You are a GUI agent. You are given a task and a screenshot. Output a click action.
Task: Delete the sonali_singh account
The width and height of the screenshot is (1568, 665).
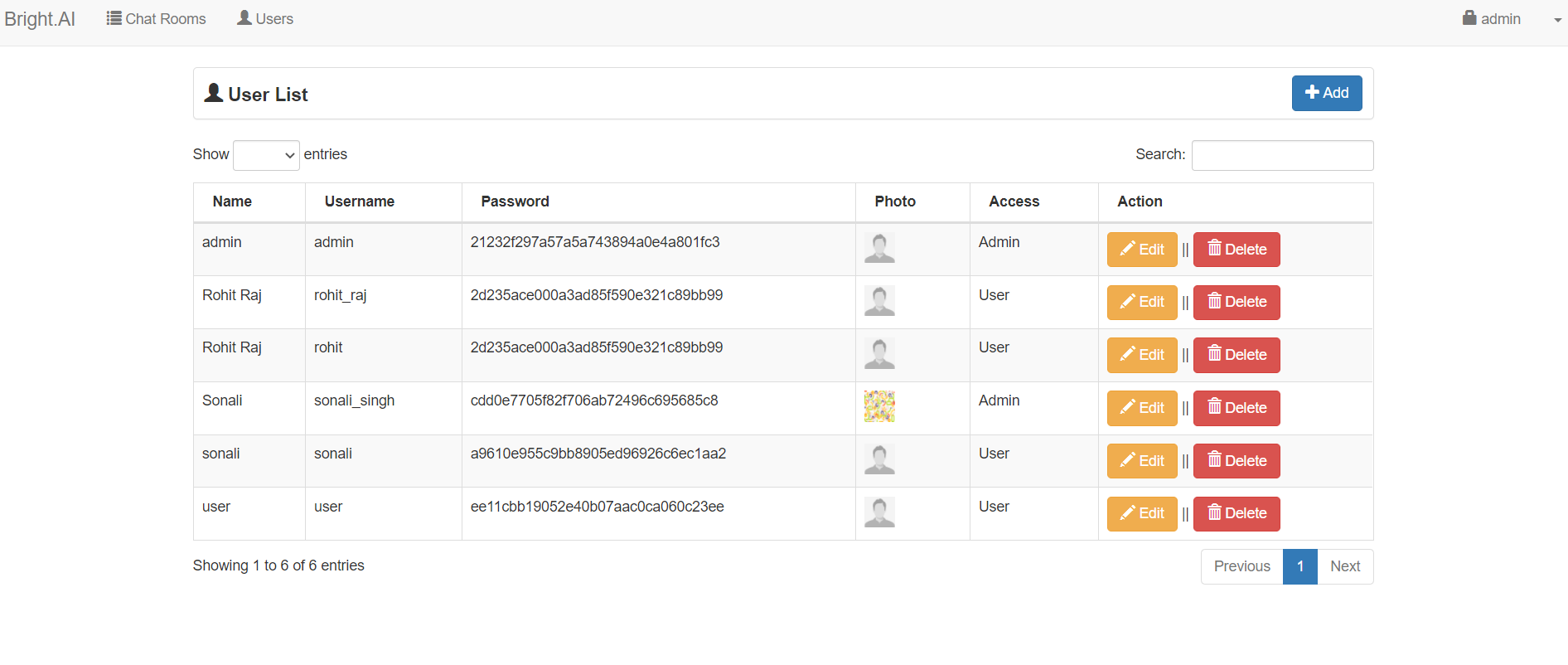click(x=1236, y=408)
